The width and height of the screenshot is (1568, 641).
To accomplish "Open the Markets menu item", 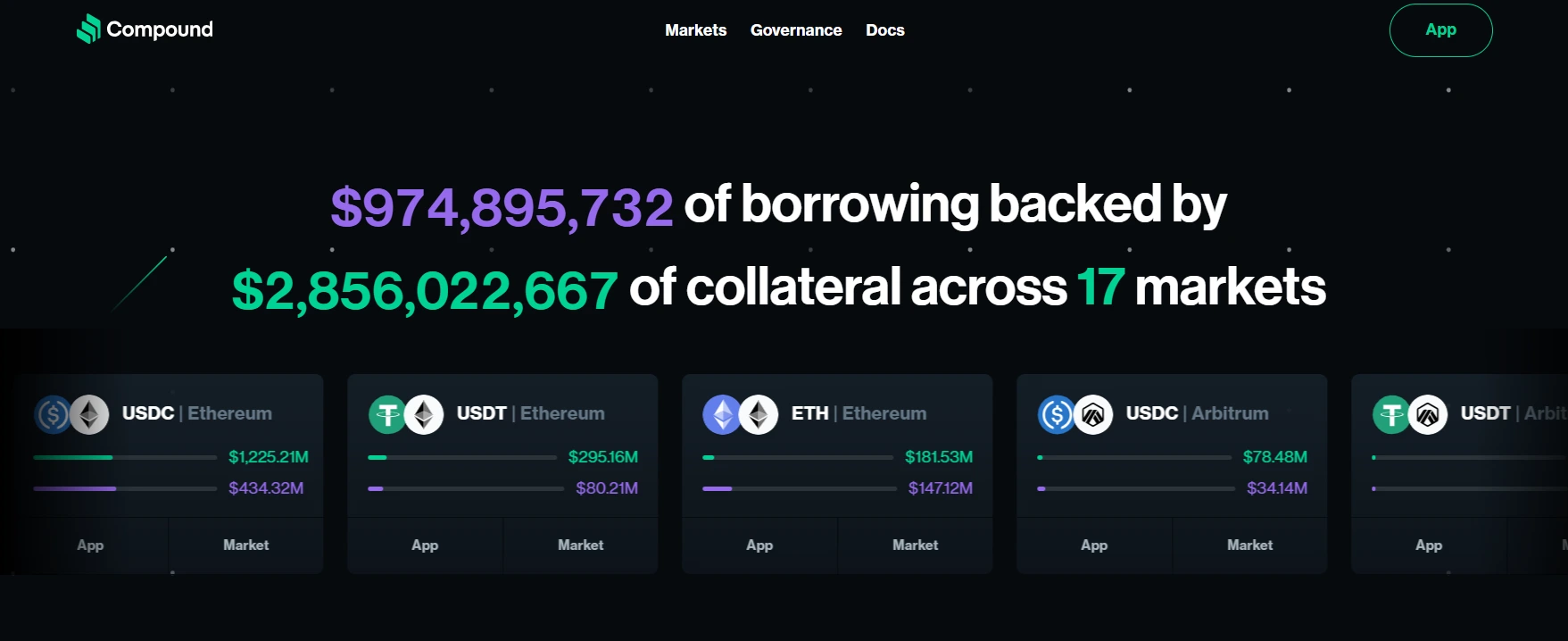I will tap(695, 30).
